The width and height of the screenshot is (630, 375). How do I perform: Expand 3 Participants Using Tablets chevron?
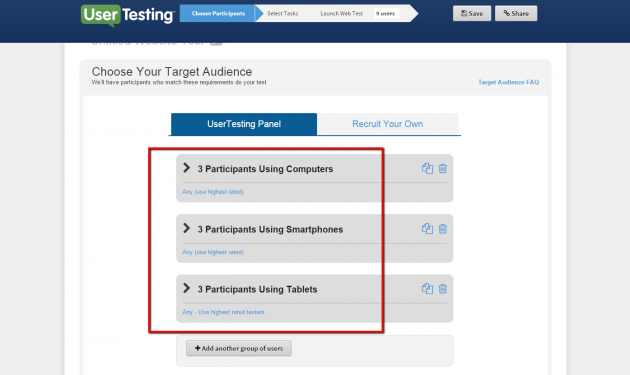pos(186,288)
